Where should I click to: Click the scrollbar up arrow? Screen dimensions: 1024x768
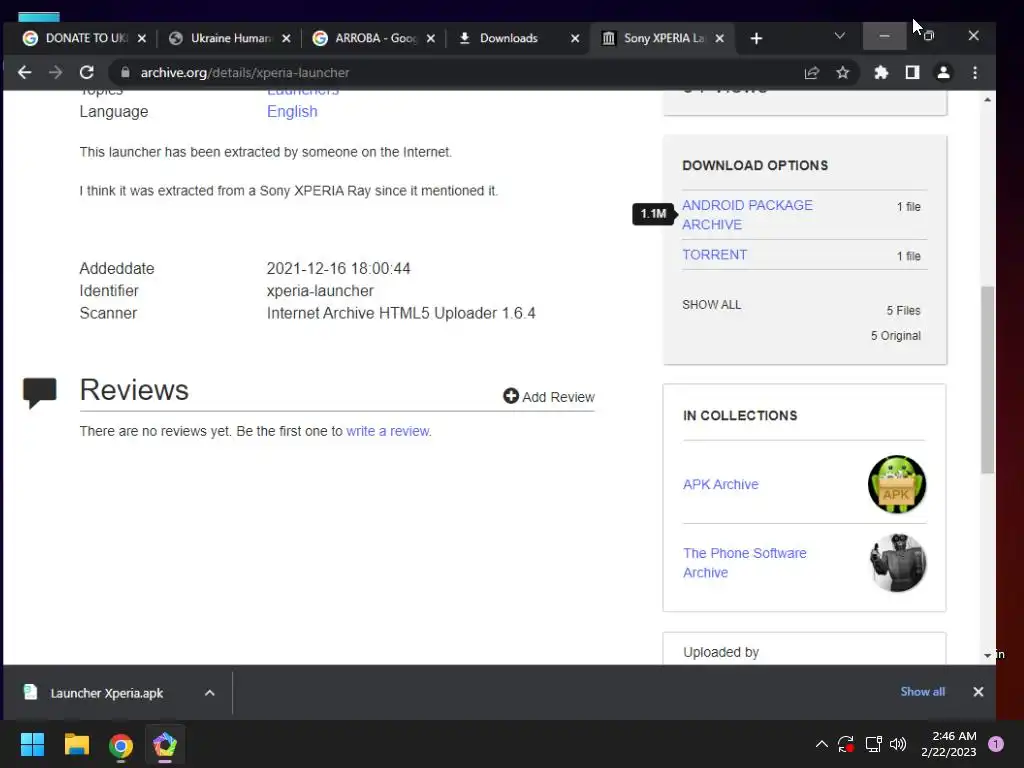[x=987, y=100]
